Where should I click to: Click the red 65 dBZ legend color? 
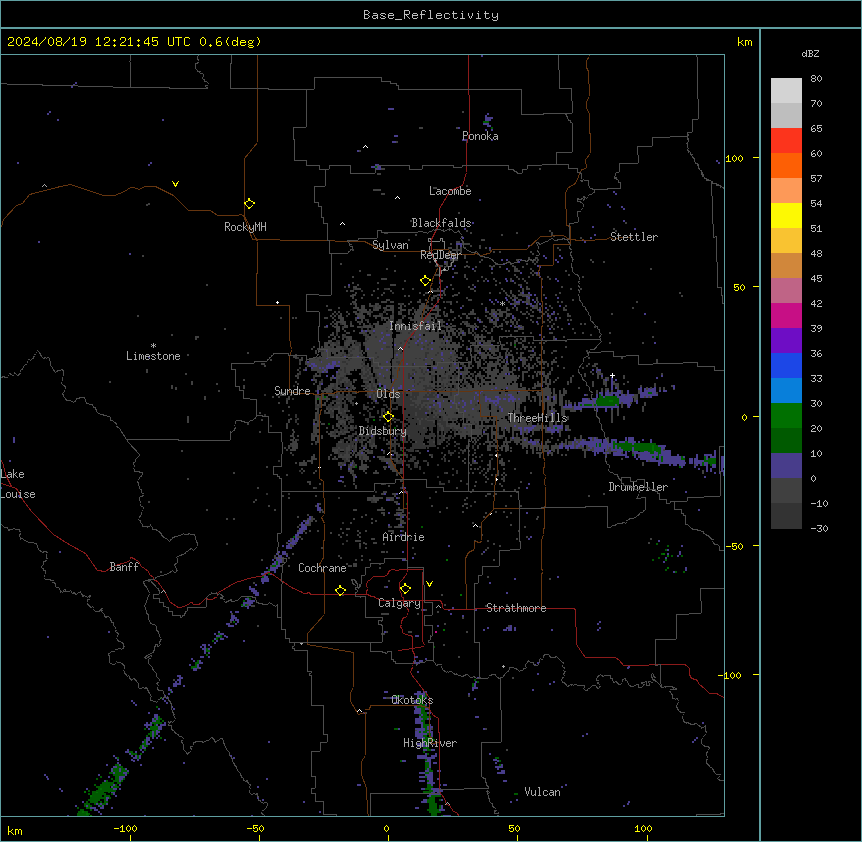point(786,141)
